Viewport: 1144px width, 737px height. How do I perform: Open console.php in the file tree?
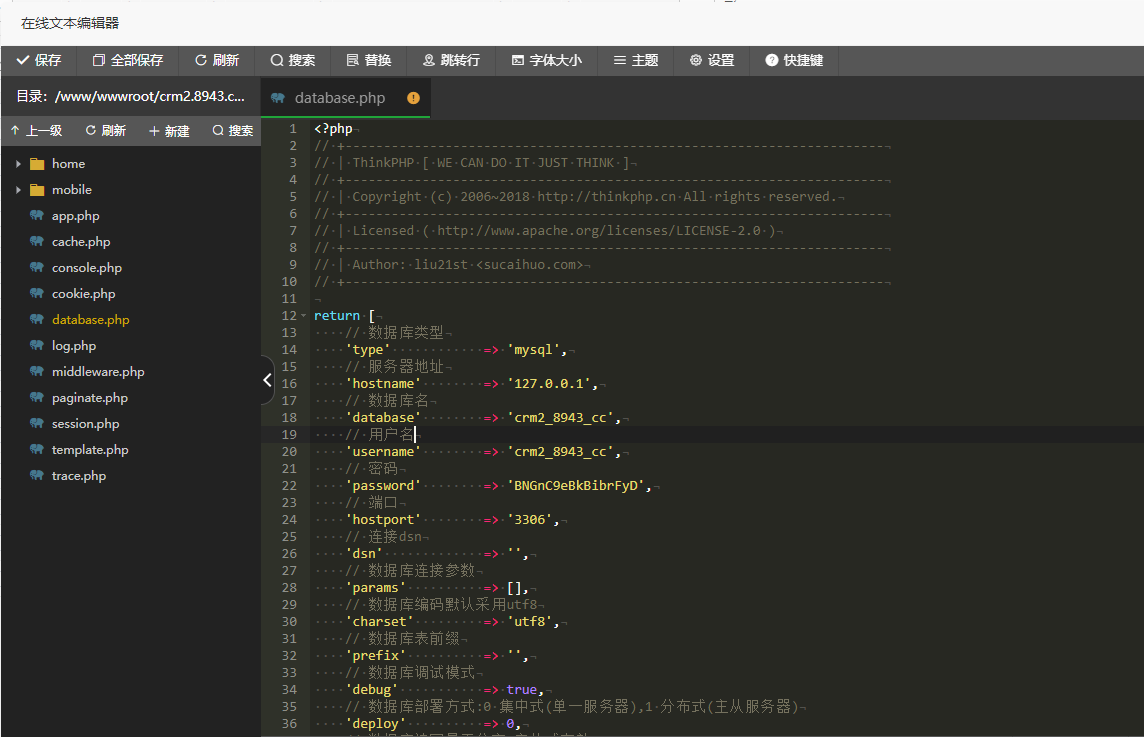tap(87, 268)
